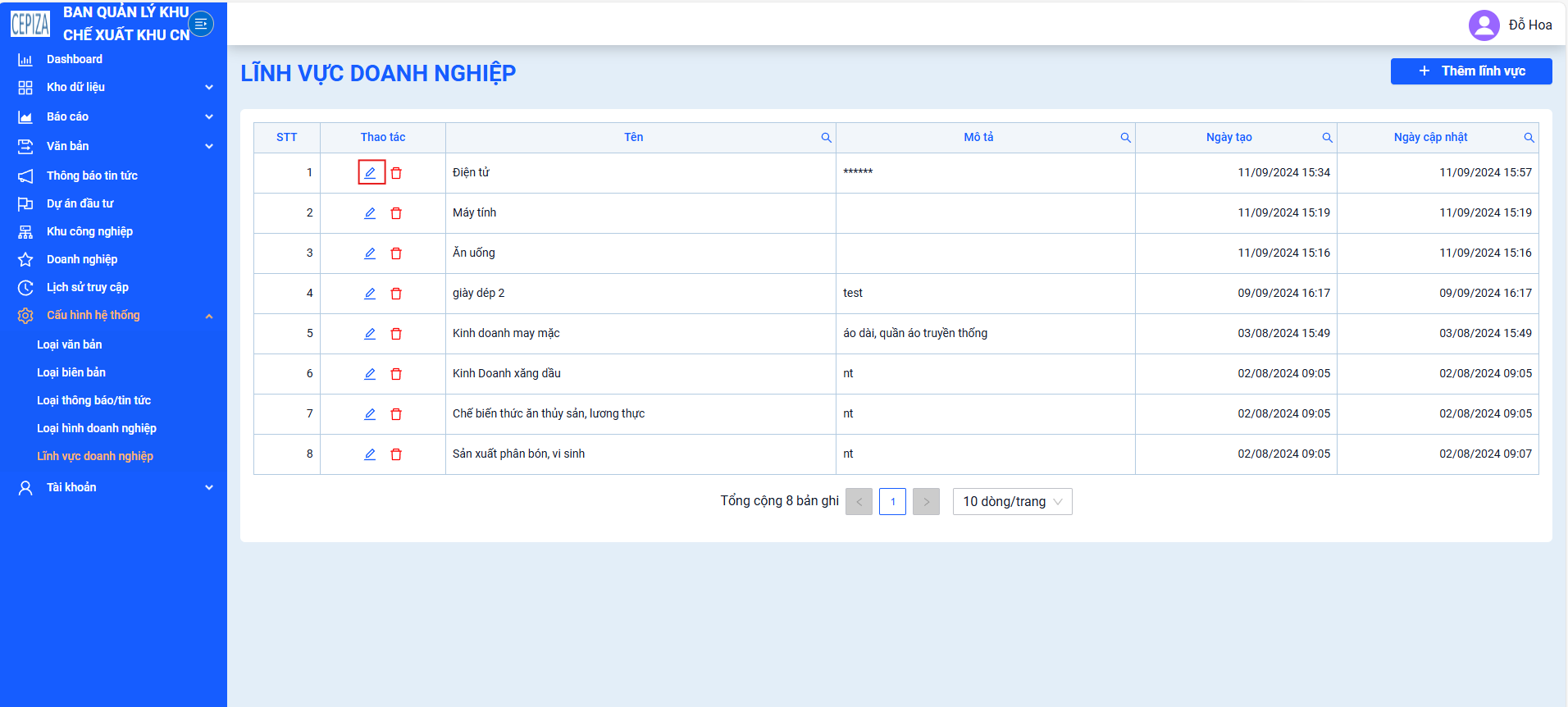Click the description 'áo dài, quần áo truyền thống'

point(915,333)
